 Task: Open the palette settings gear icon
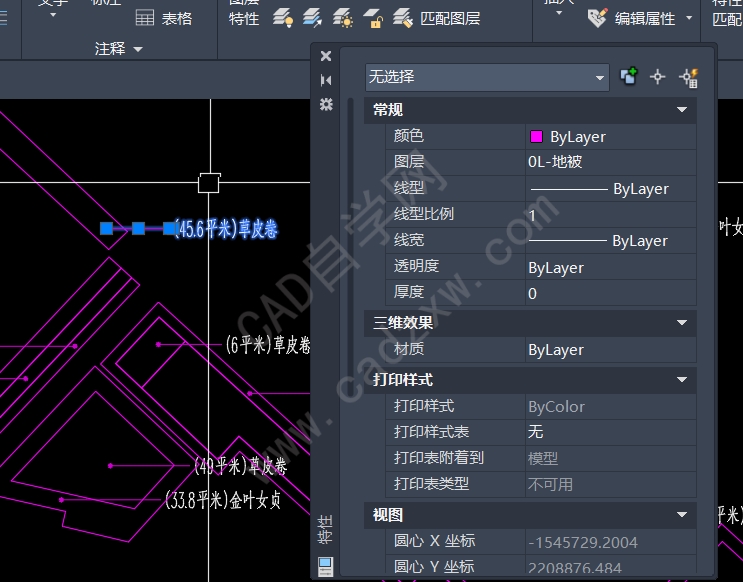(x=326, y=104)
